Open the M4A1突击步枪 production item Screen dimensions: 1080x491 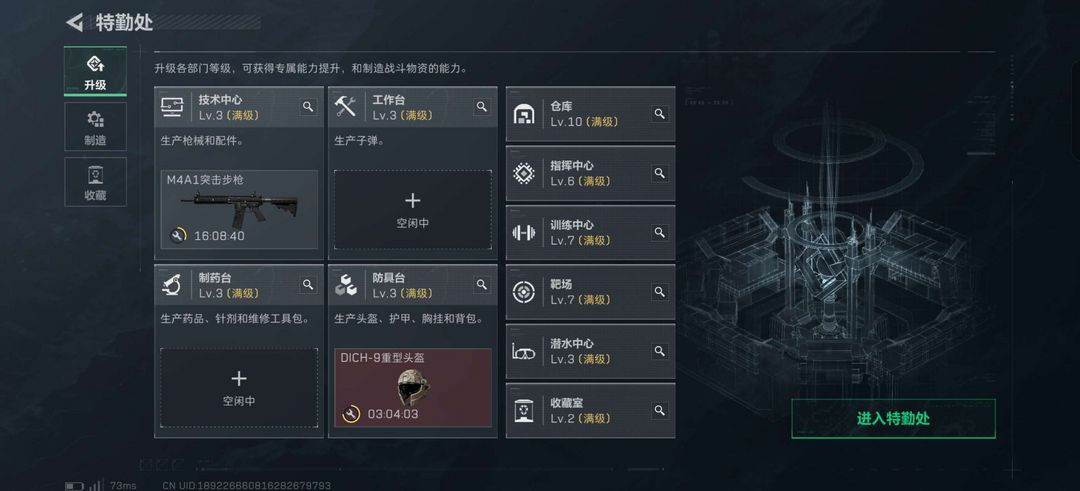click(x=239, y=209)
